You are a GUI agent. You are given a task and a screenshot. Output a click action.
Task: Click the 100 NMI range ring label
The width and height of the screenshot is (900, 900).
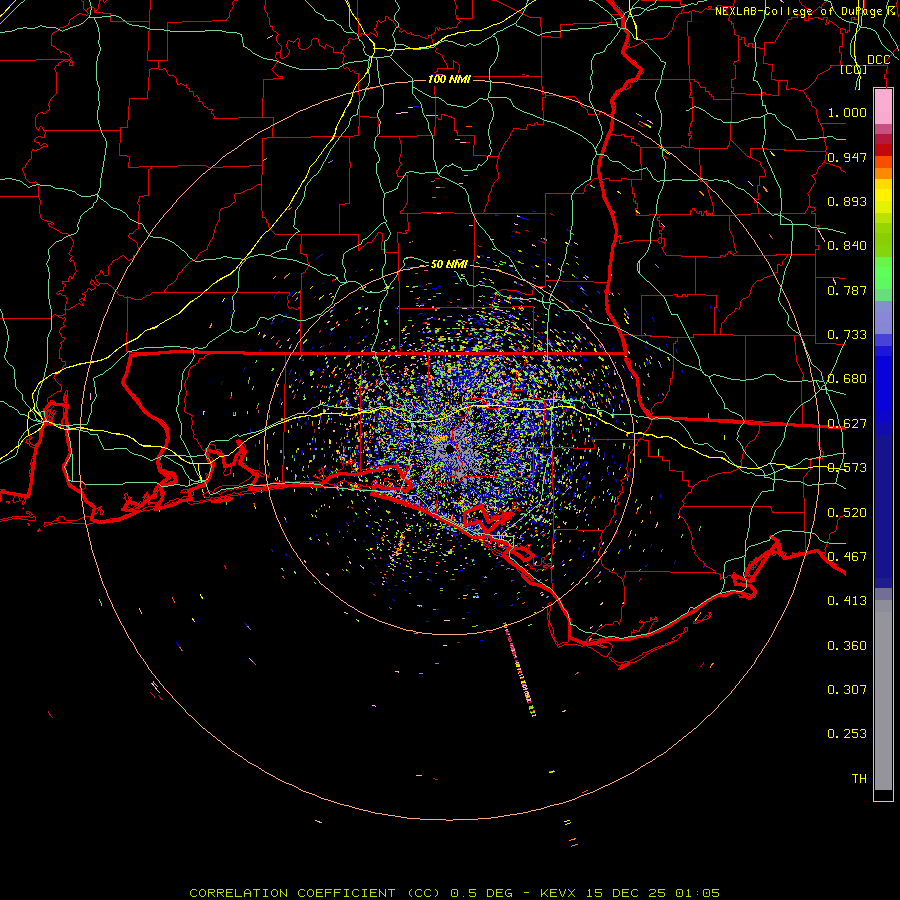click(x=449, y=79)
